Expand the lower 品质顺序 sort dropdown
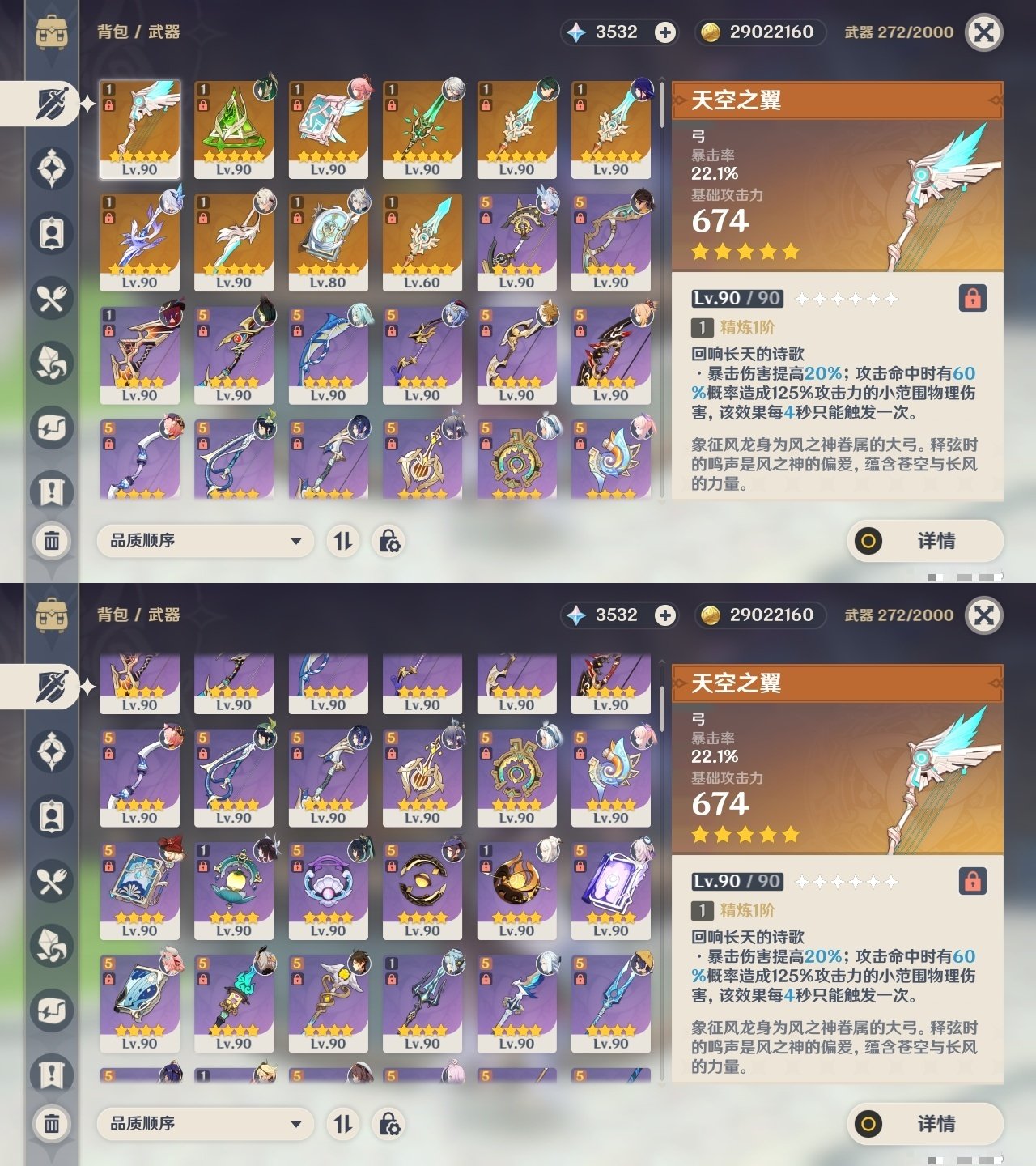Screen dimensions: 1036x1166 coord(205,1123)
